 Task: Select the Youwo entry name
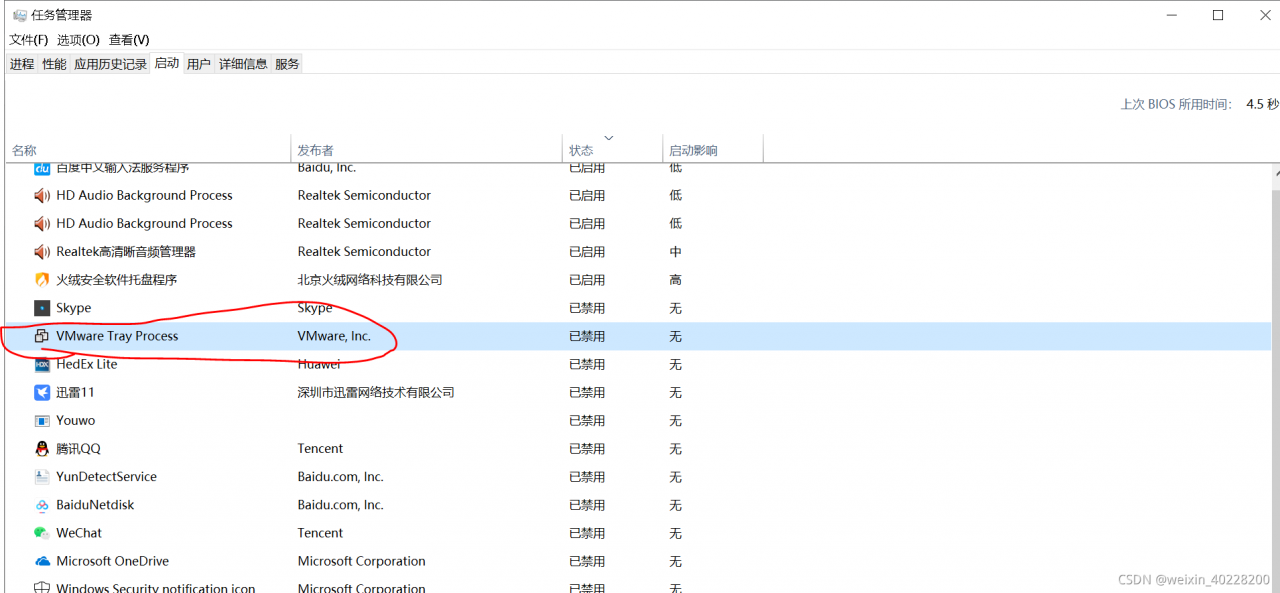click(x=76, y=421)
